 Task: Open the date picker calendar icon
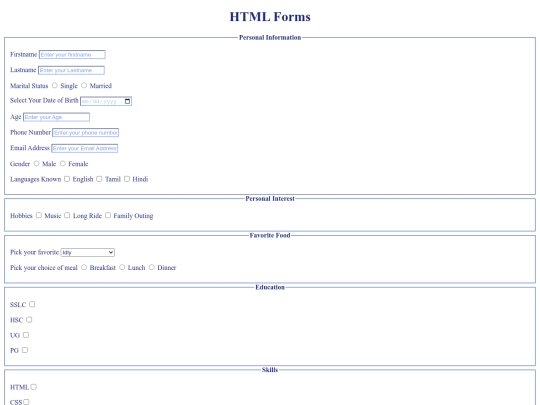[127, 101]
